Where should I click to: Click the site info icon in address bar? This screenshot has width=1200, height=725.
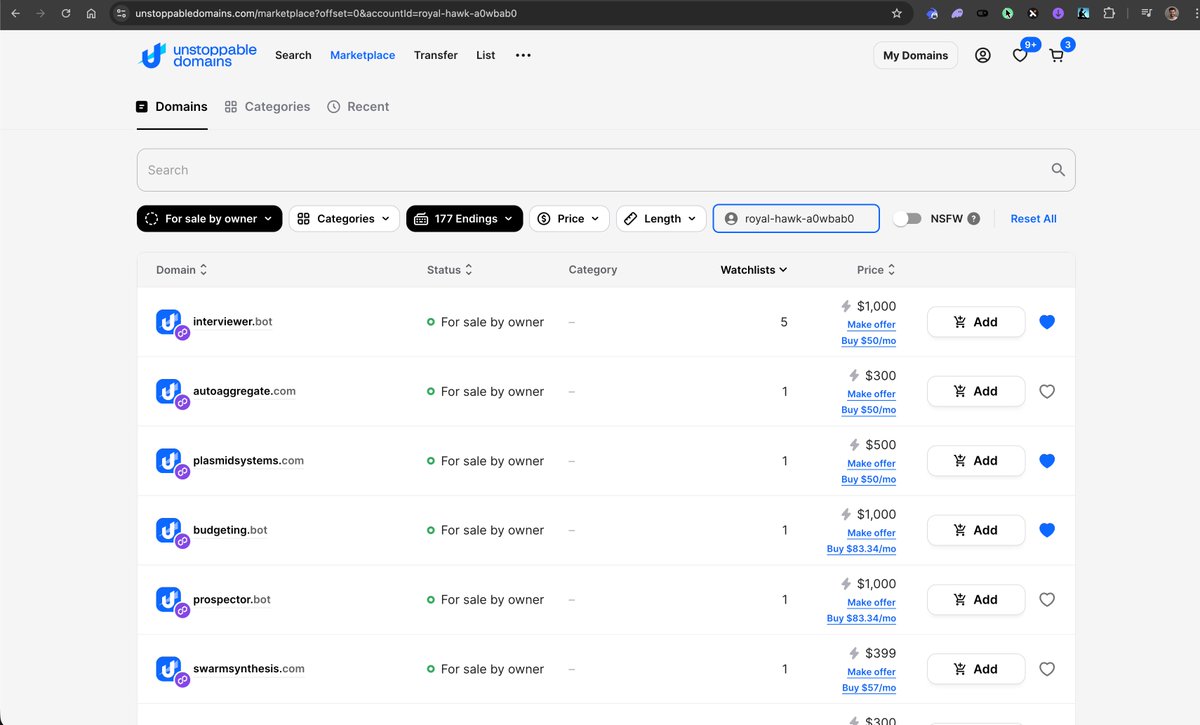point(121,14)
